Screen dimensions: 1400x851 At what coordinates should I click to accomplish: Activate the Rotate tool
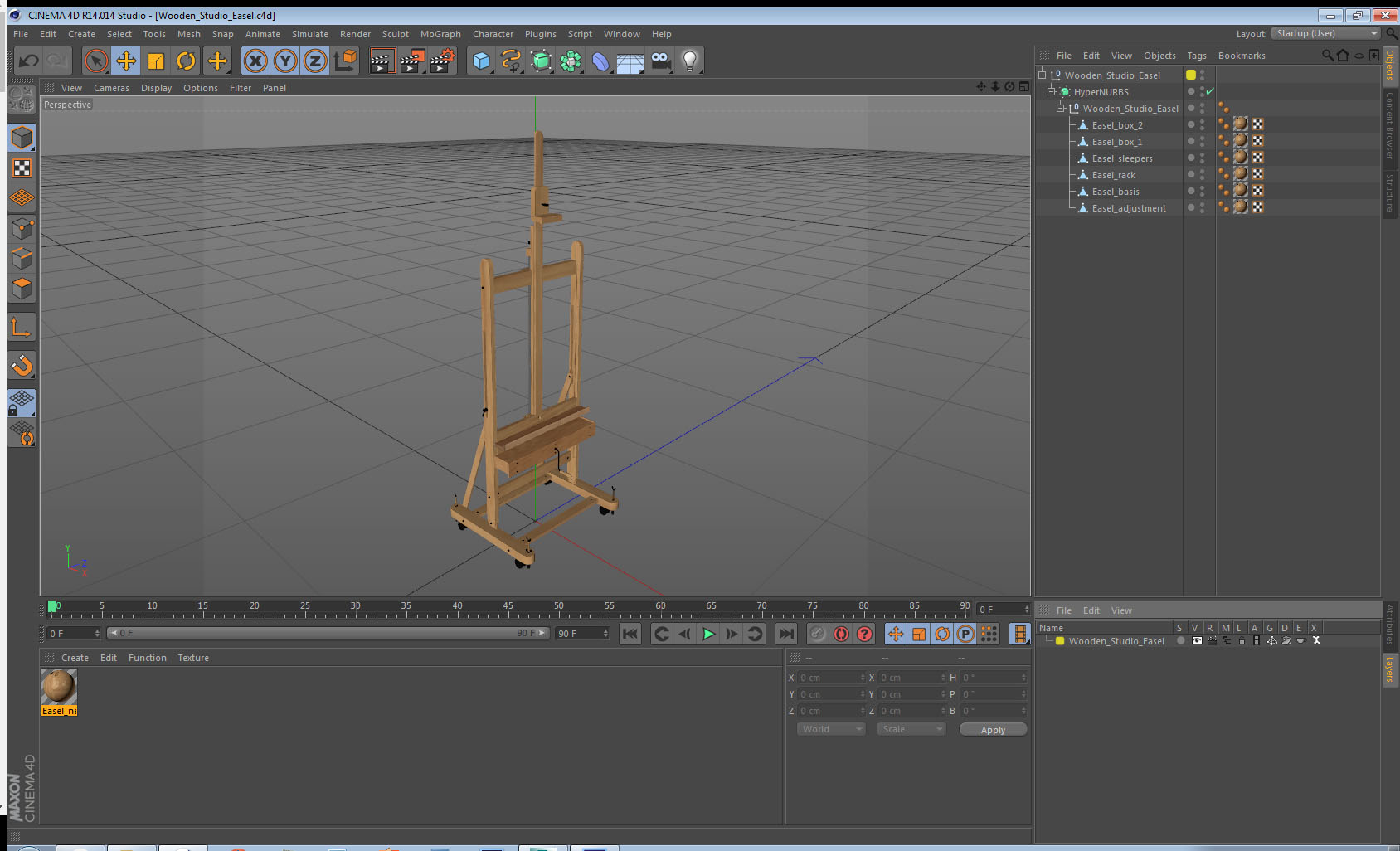click(186, 61)
